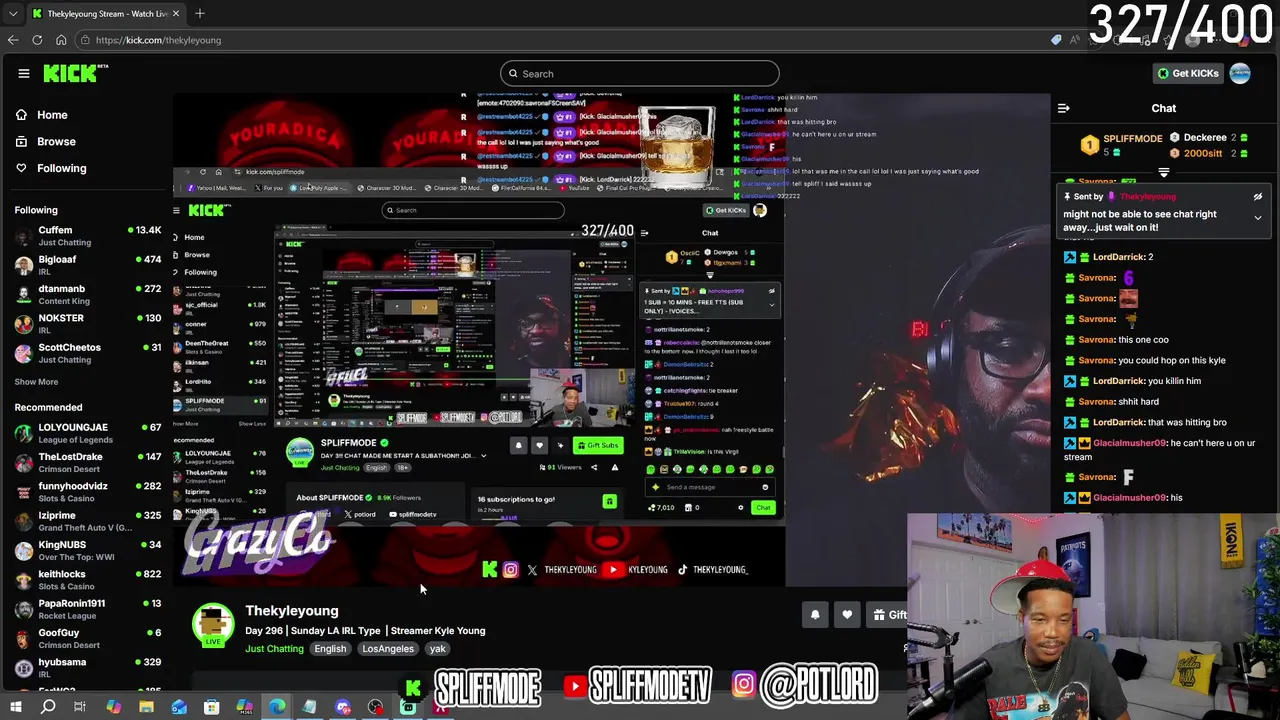Click the Thekyleyoung live avatar

213,625
